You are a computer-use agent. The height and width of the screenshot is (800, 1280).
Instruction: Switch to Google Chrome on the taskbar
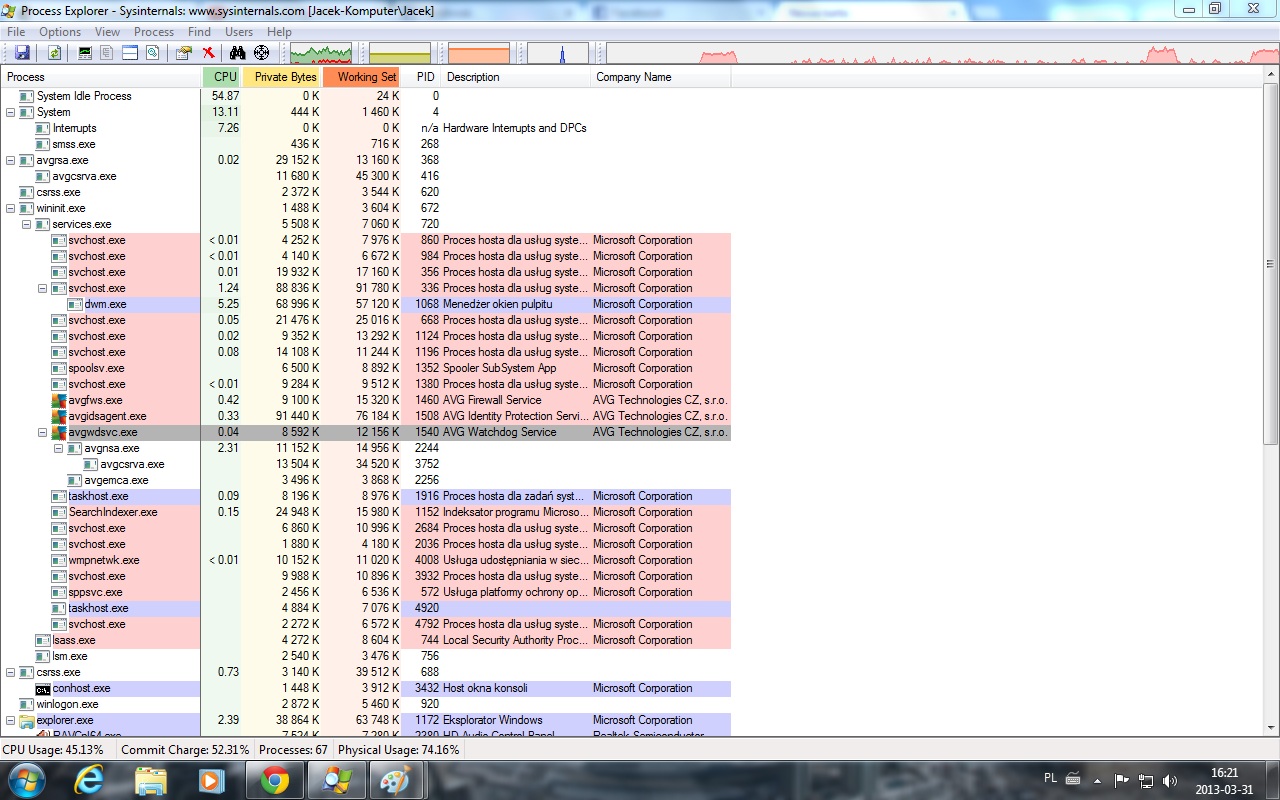point(275,779)
